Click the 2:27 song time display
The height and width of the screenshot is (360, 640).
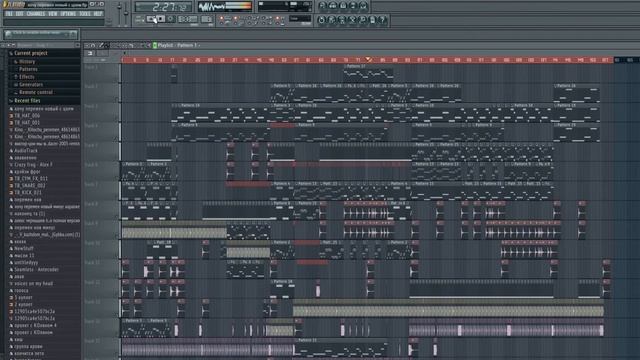tap(164, 7)
